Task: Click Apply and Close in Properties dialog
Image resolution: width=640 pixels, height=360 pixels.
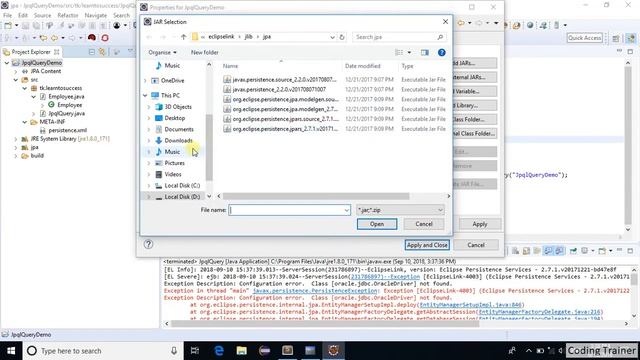Action: pos(427,245)
